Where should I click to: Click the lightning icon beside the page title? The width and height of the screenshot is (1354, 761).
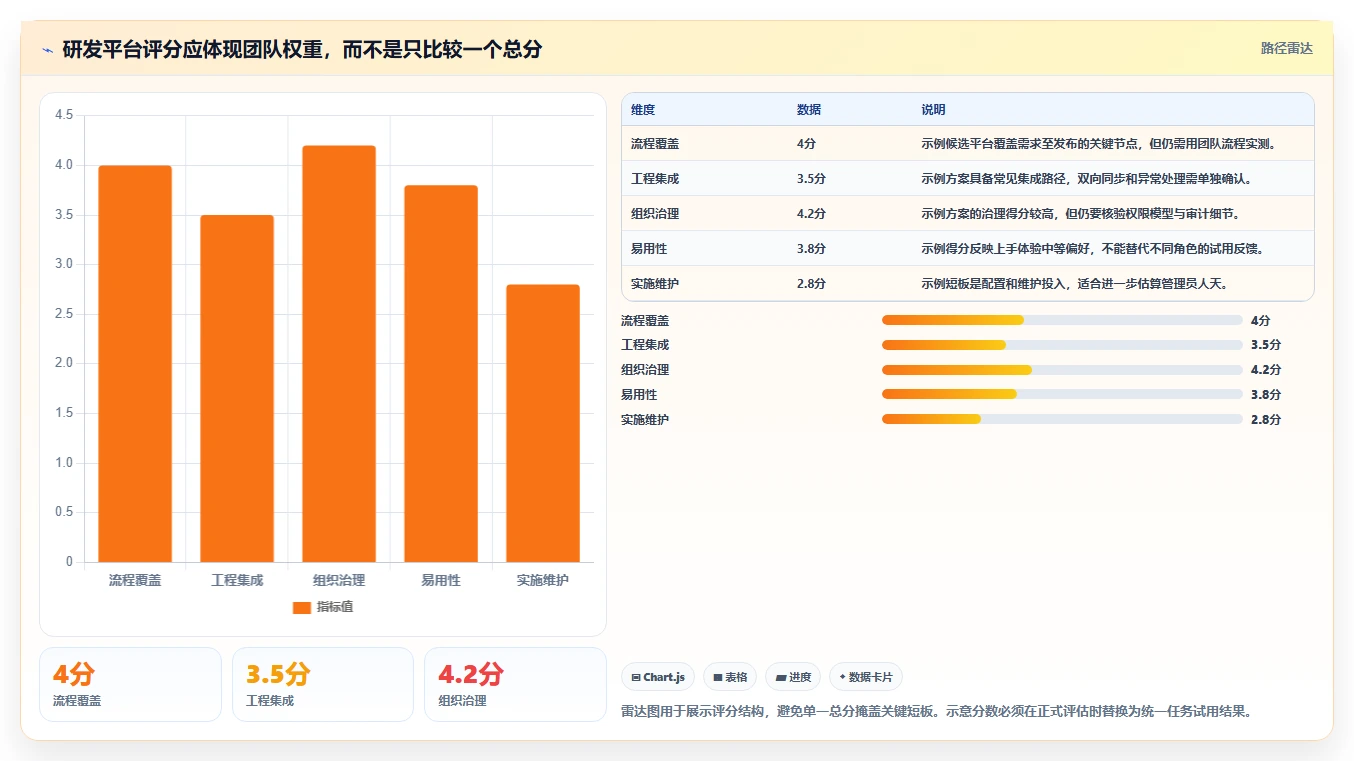[x=47, y=50]
